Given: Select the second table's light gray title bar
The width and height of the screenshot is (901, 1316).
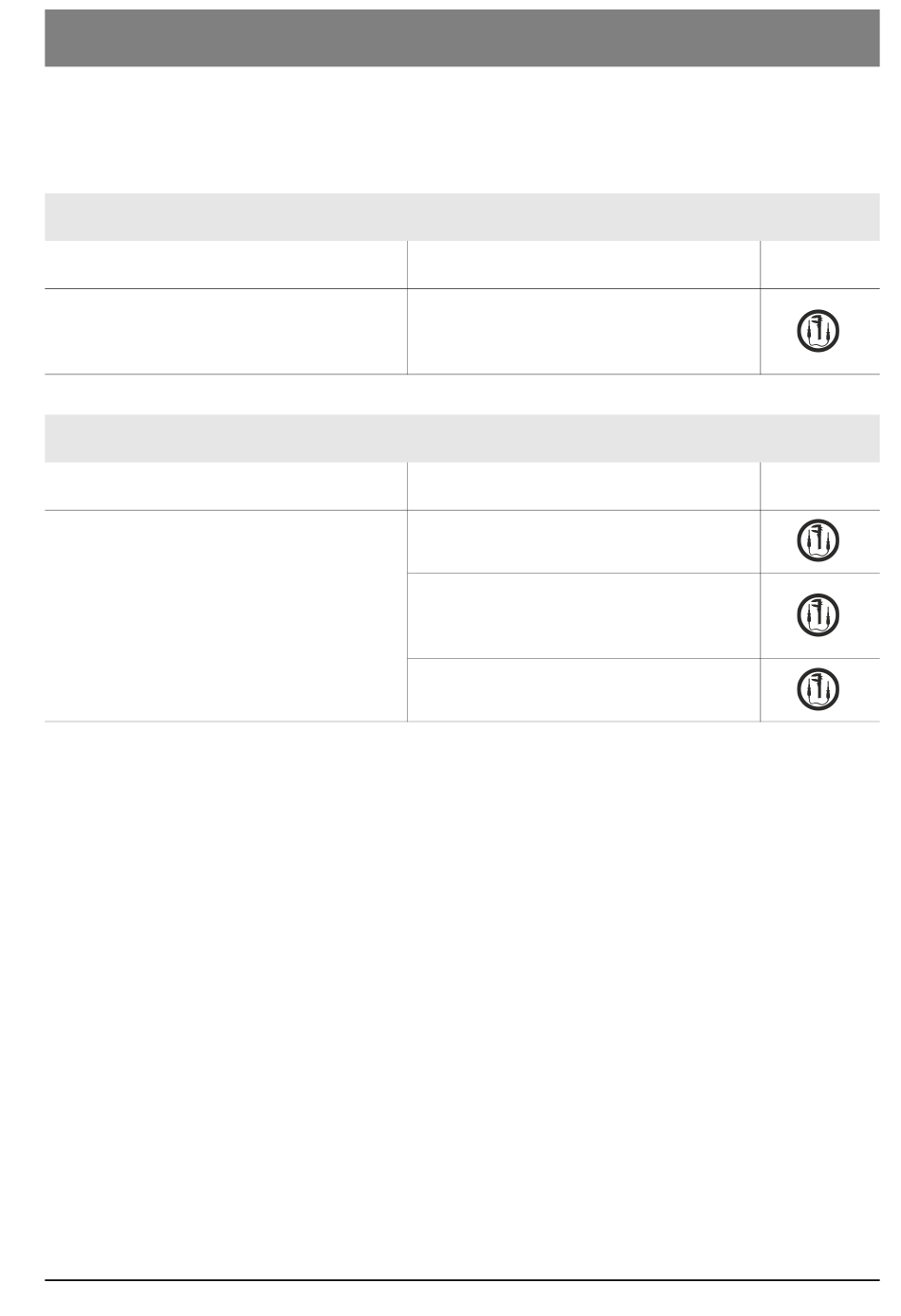Looking at the screenshot, I should click(x=462, y=438).
